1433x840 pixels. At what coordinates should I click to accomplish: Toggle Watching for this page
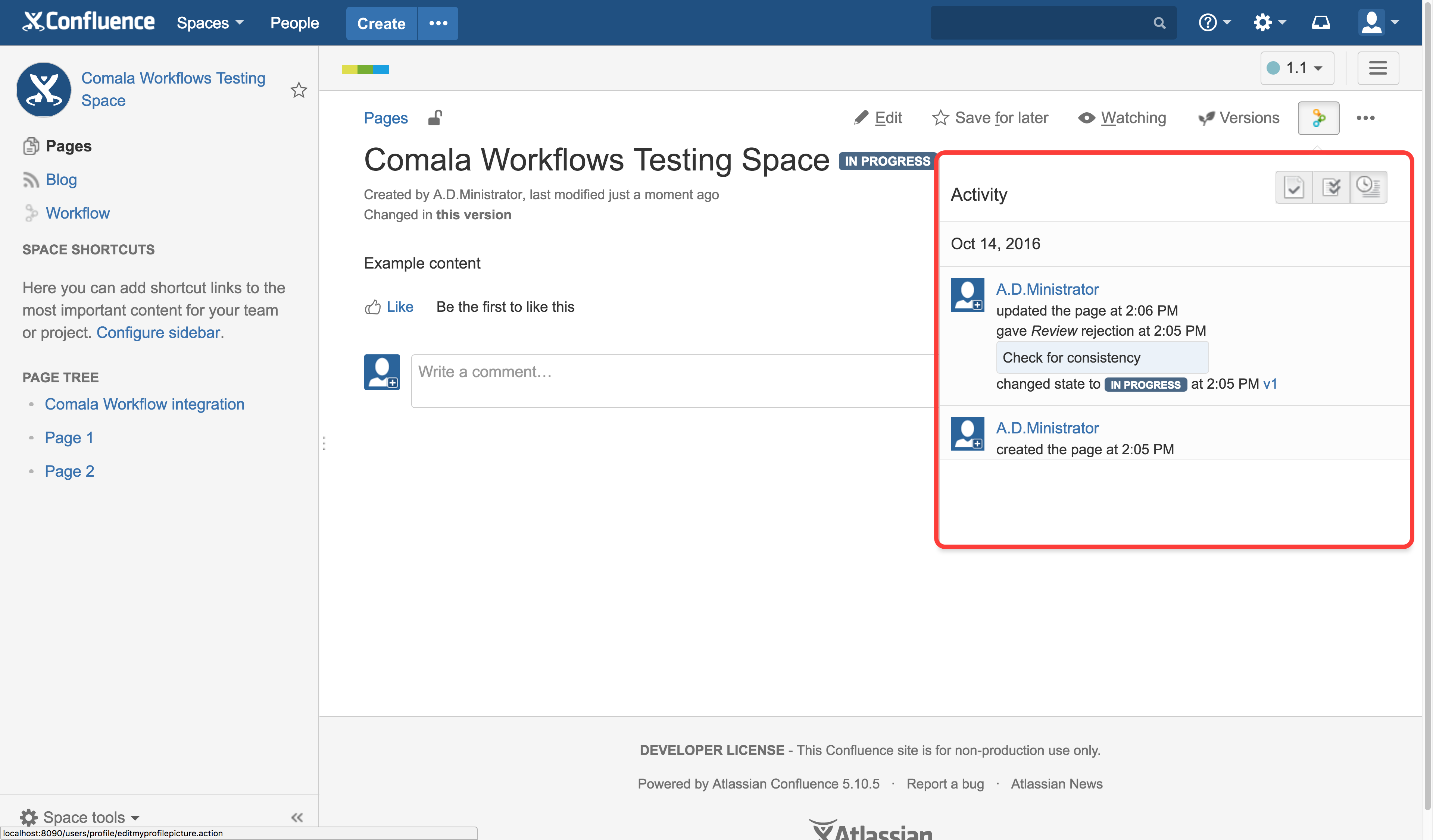click(x=1122, y=117)
